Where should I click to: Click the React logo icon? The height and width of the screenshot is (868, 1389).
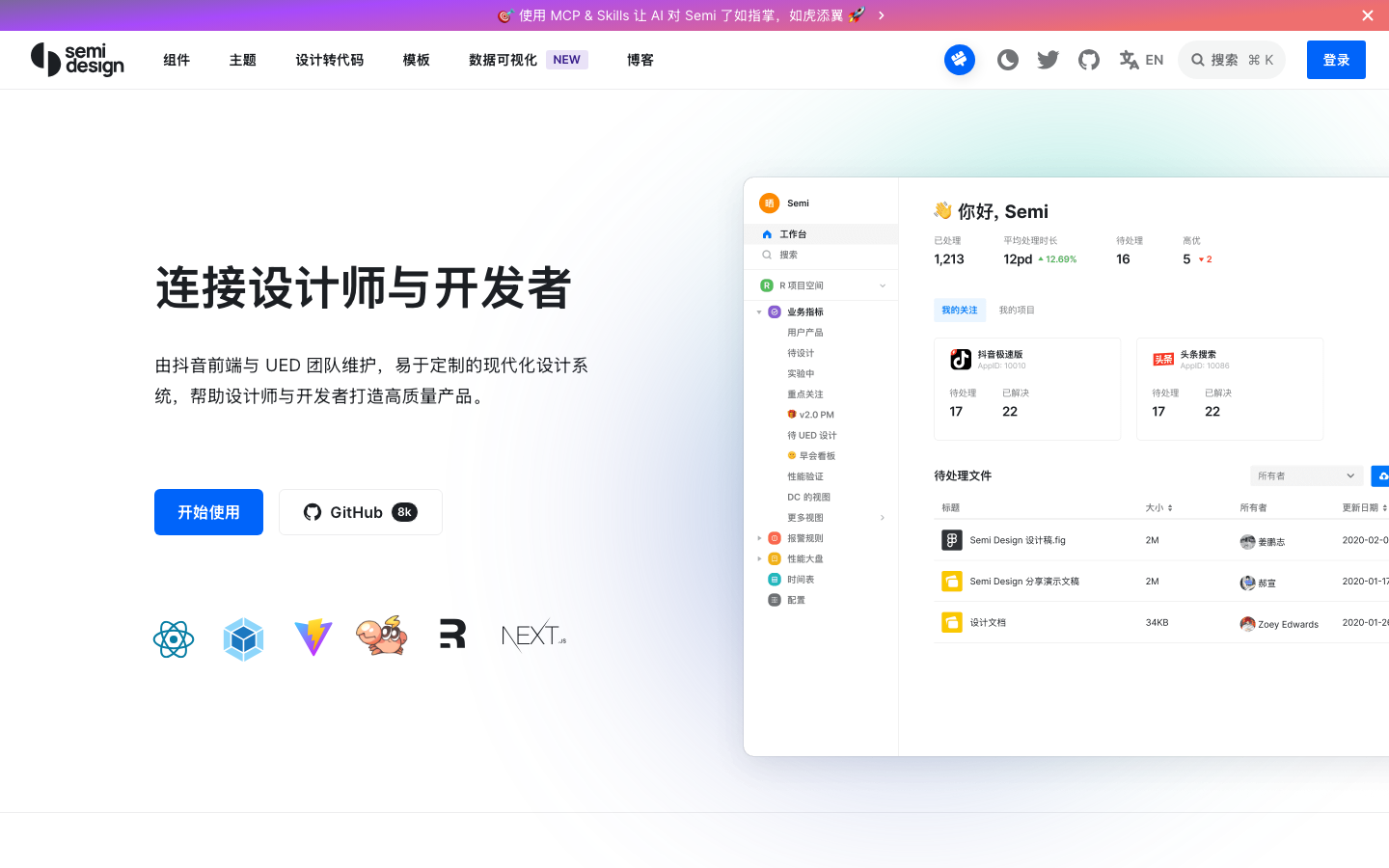[174, 638]
